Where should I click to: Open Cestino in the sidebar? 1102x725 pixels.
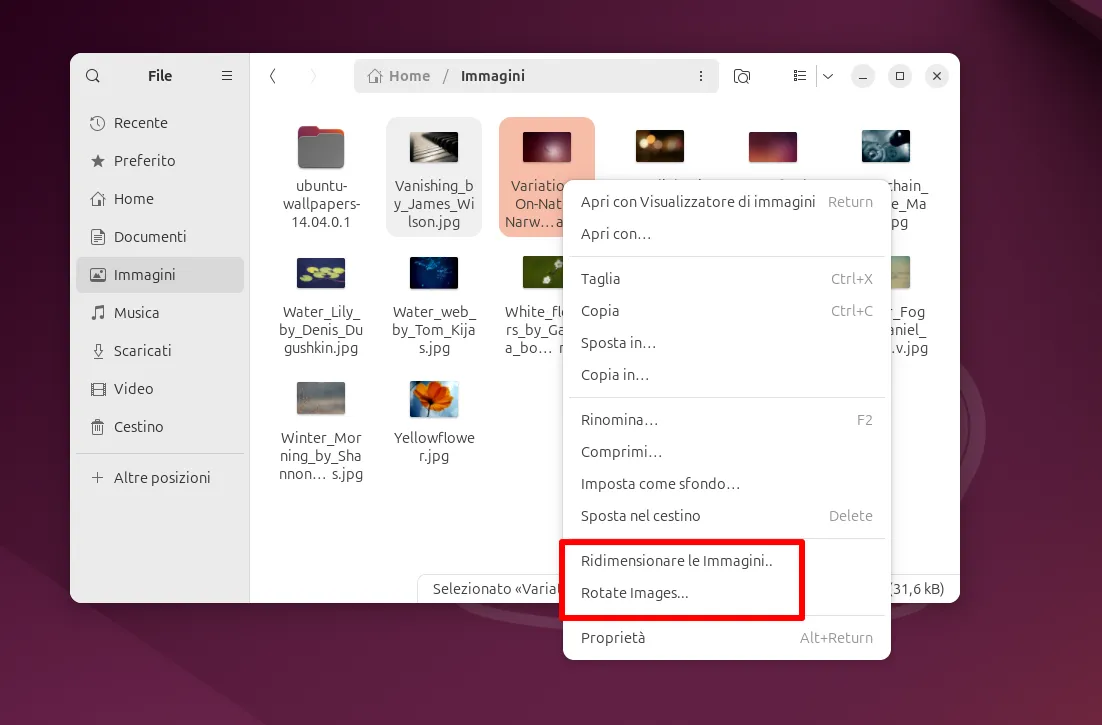(160, 426)
